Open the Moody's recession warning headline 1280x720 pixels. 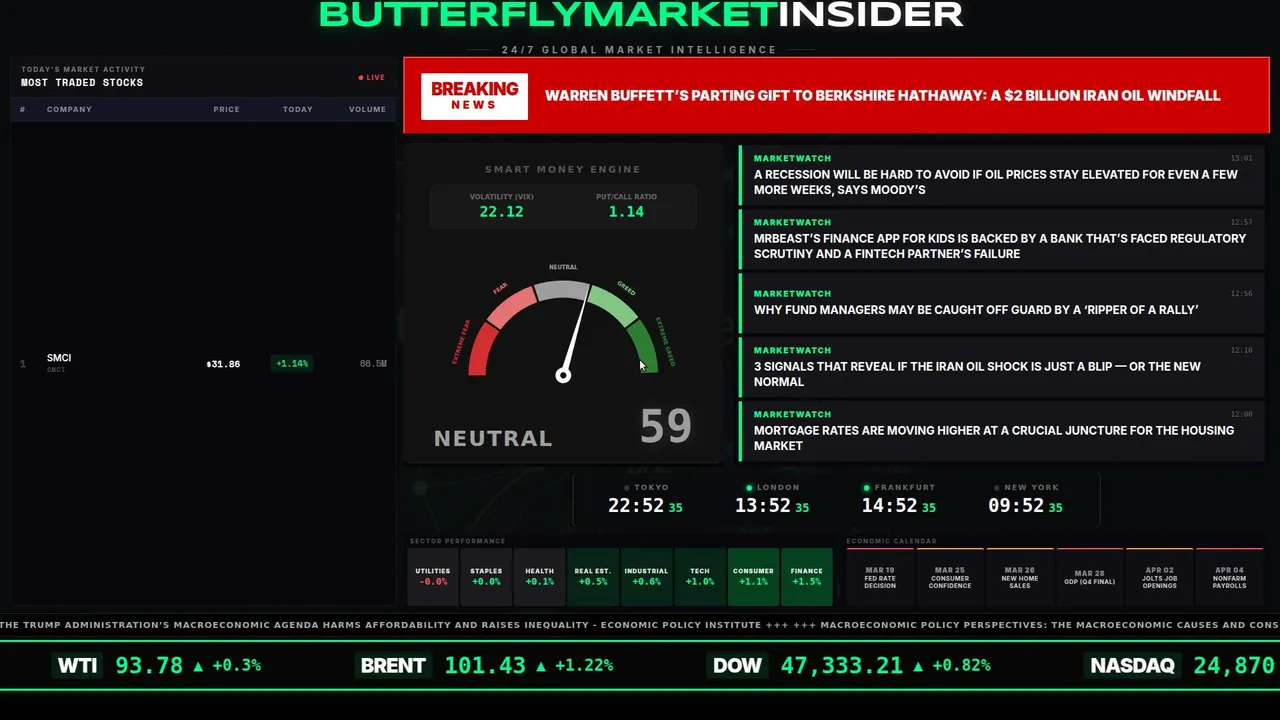click(1002, 175)
